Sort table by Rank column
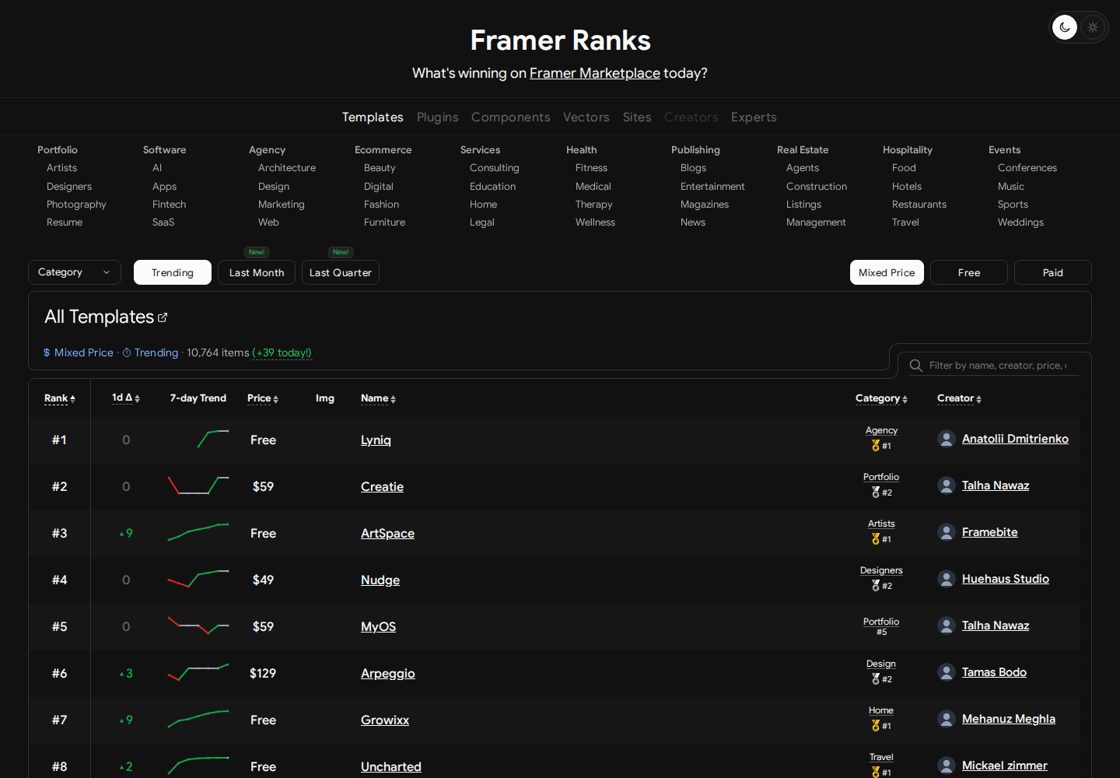Image resolution: width=1120 pixels, height=778 pixels. click(59, 399)
